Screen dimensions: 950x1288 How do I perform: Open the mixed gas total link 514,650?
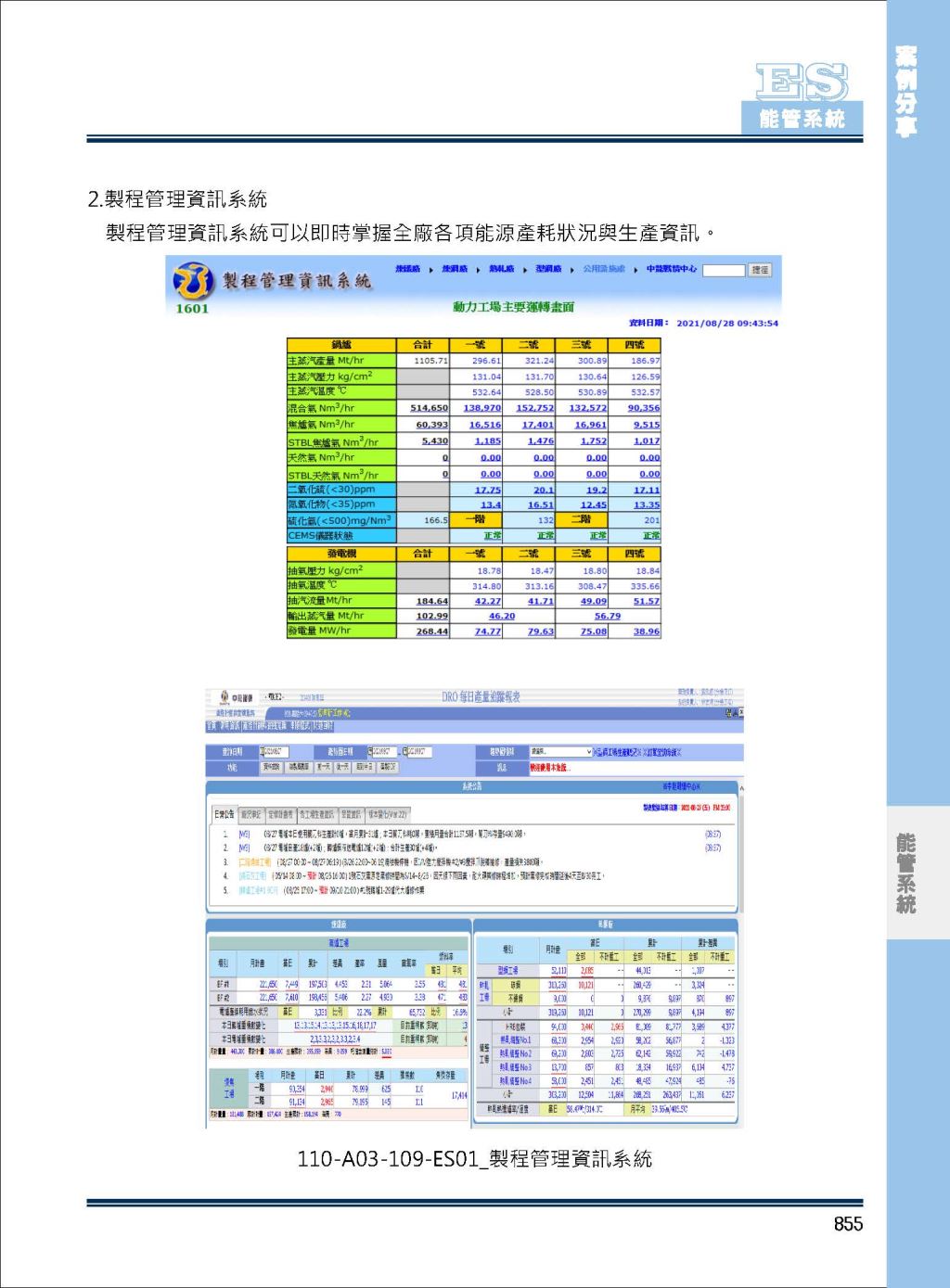coord(430,408)
